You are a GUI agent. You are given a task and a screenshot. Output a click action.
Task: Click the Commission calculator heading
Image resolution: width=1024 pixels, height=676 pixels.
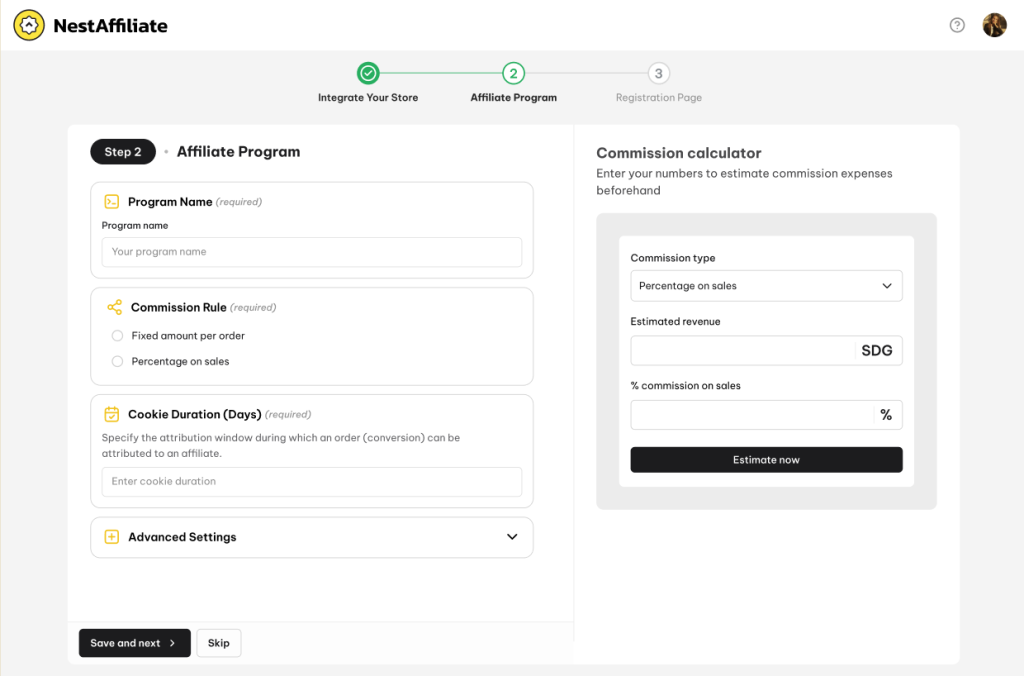coord(679,153)
